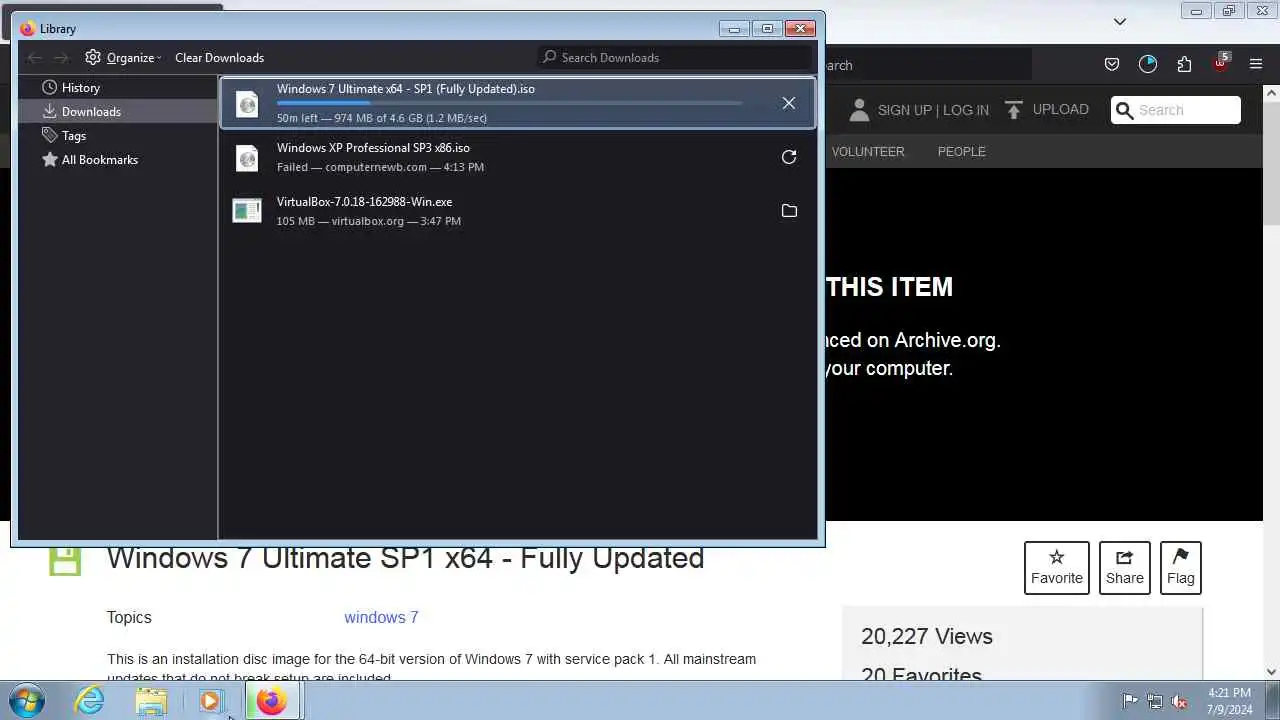Screen dimensions: 1280x720
Task: Open the VOLUNTEER nav item
Action: point(868,152)
